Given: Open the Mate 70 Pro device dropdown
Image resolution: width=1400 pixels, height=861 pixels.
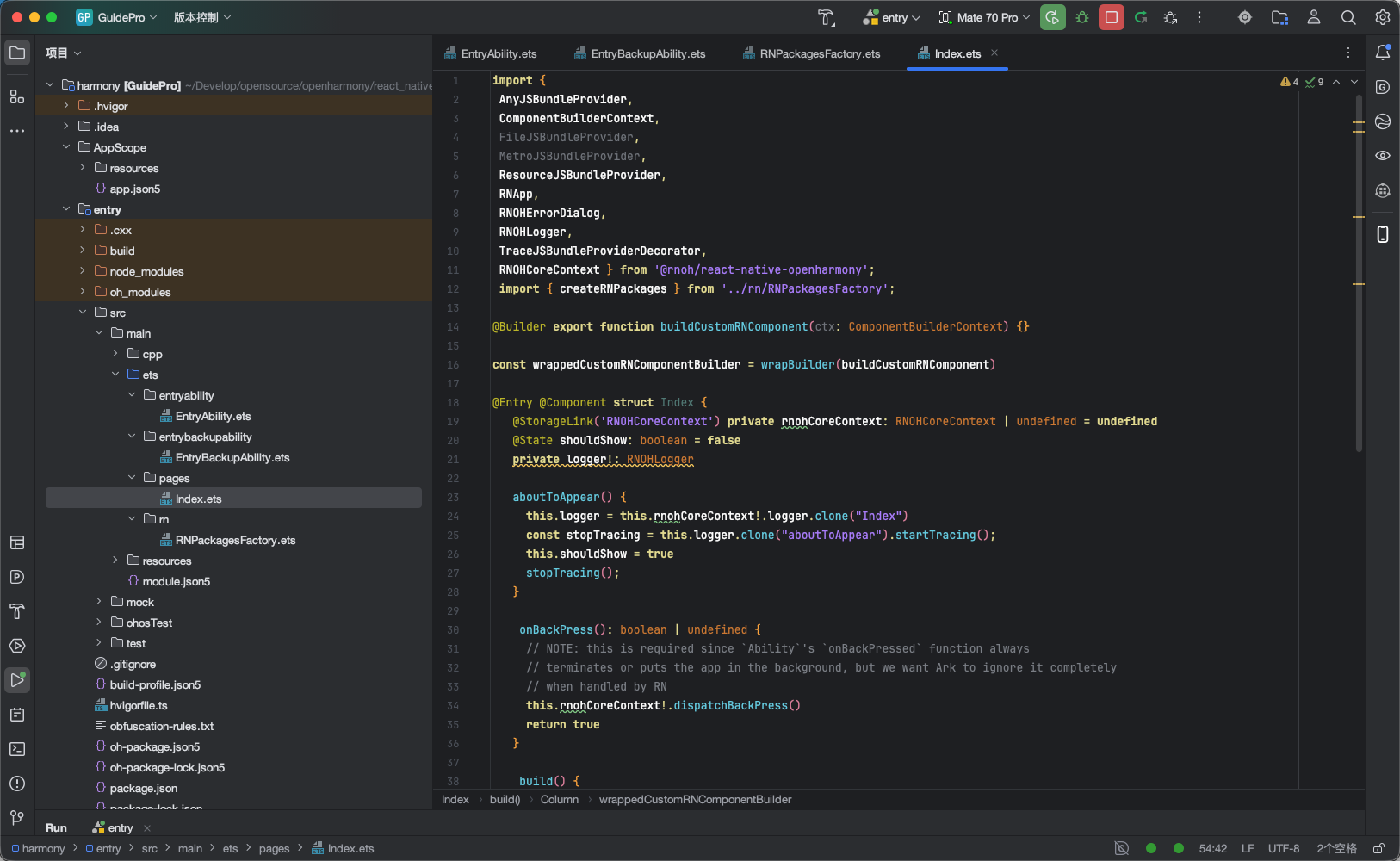Looking at the screenshot, I should (x=984, y=17).
